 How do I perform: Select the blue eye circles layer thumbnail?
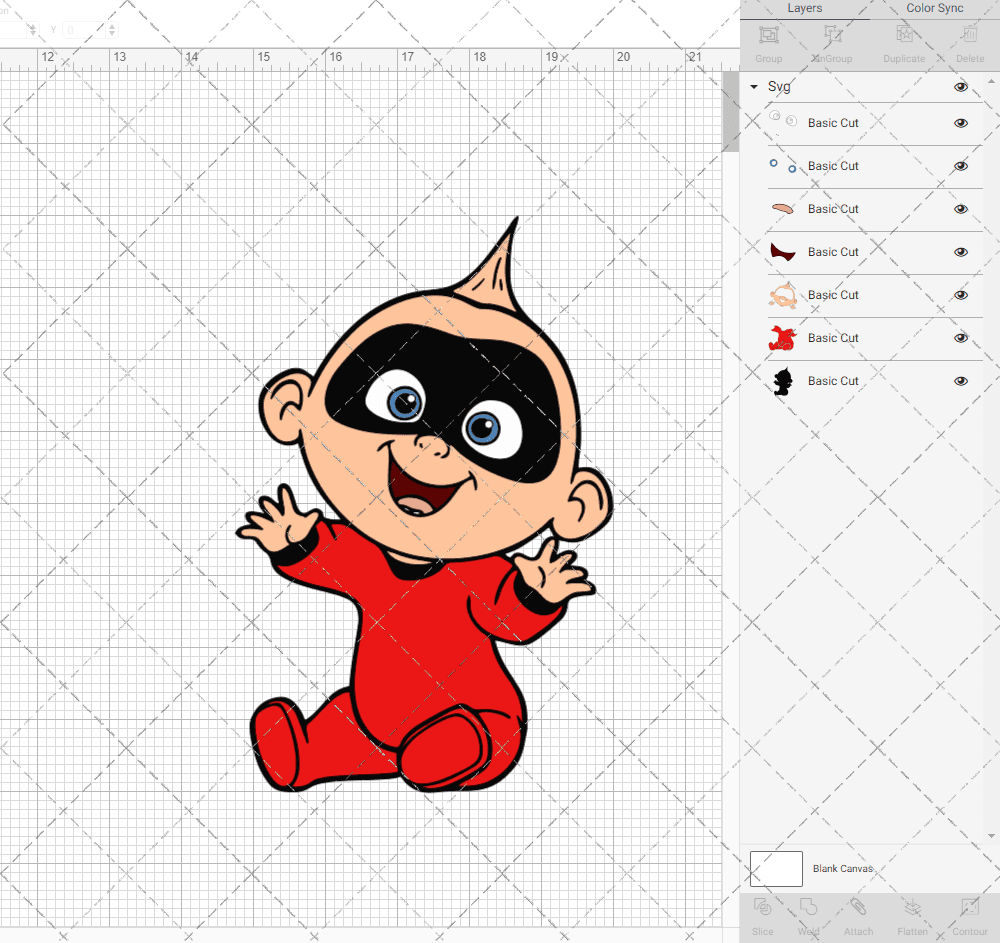pos(783,166)
